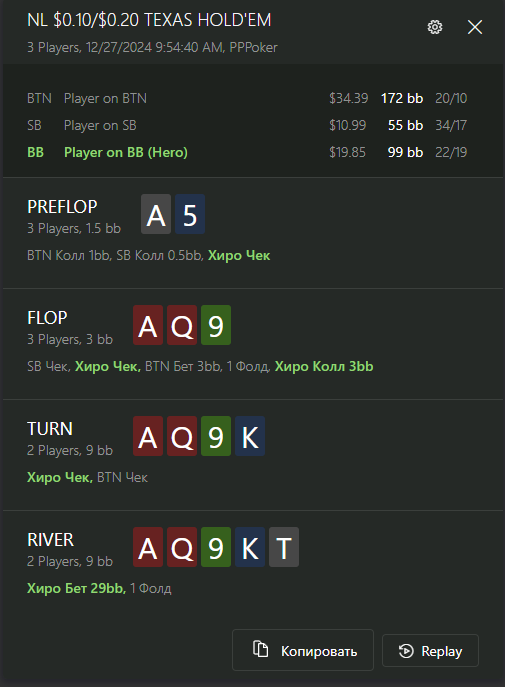Viewport: 505px width, 687px height.
Task: Click the RIVER section heading
Action: [x=50, y=539]
